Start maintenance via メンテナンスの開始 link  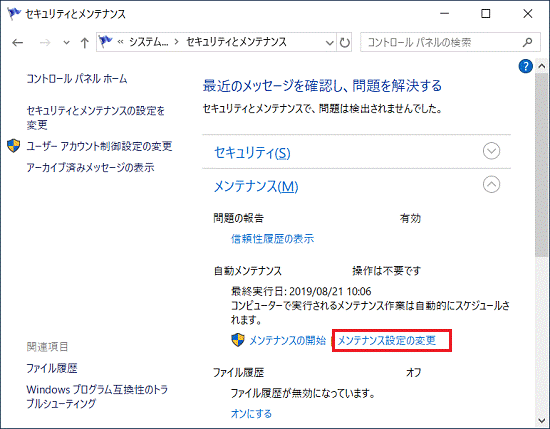(x=287, y=340)
